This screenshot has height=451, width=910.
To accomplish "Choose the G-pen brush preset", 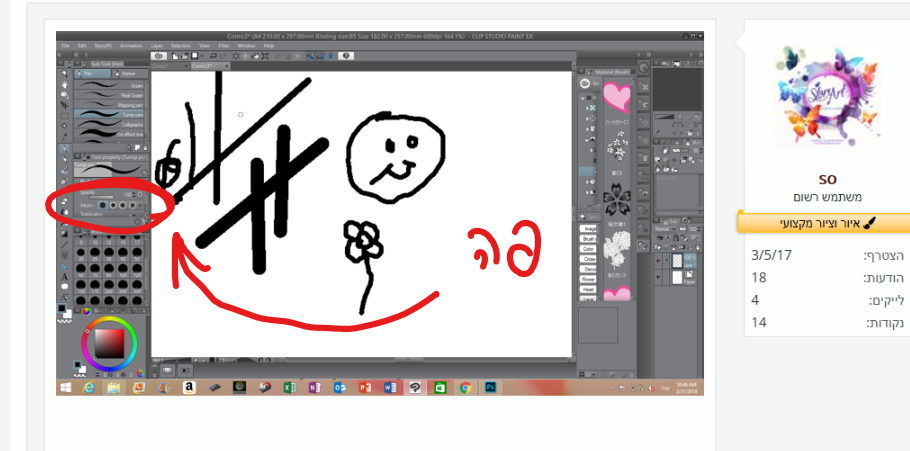I will (x=110, y=85).
